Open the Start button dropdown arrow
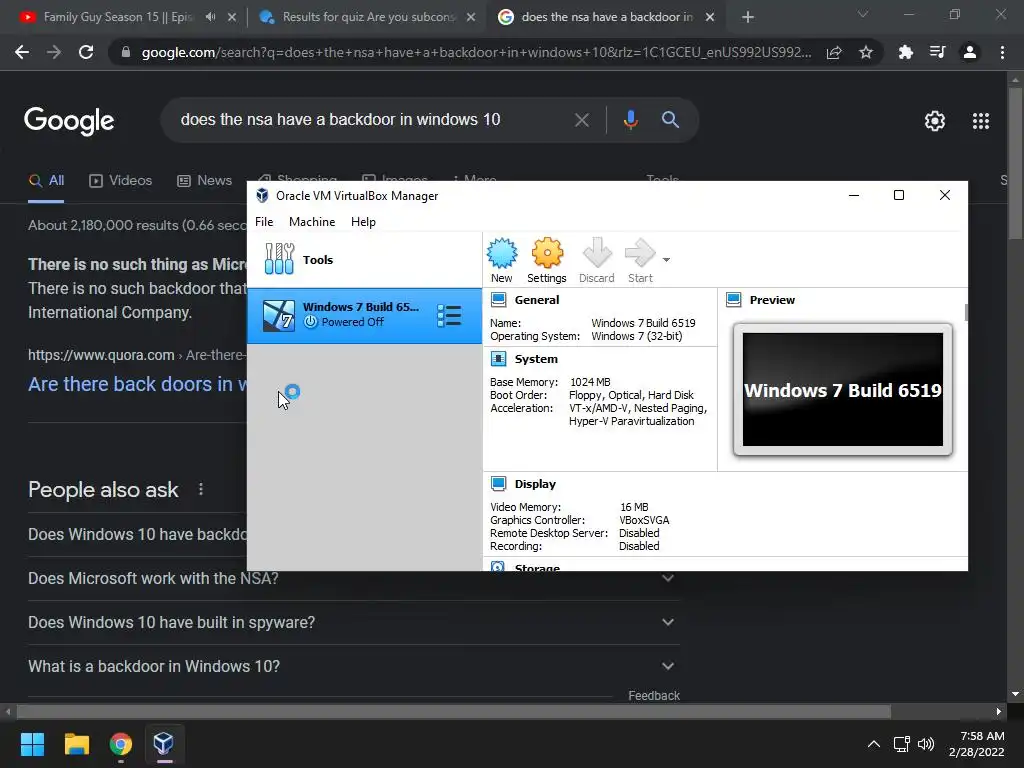The height and width of the screenshot is (768, 1024). coord(666,260)
